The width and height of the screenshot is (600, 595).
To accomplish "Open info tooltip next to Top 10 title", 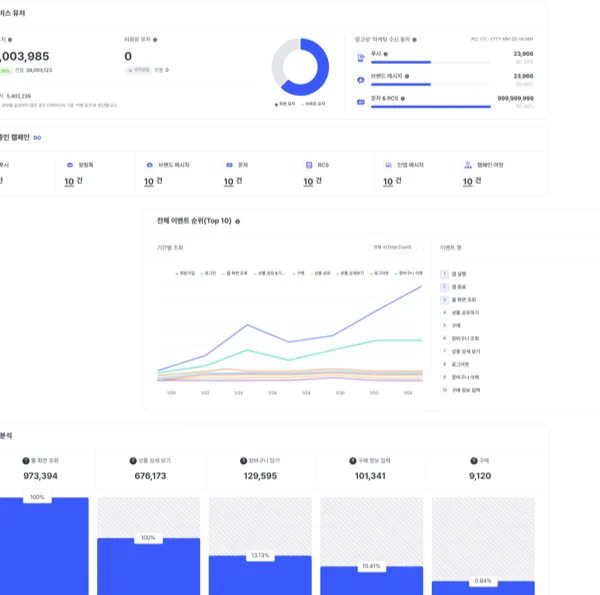I will coord(238,222).
